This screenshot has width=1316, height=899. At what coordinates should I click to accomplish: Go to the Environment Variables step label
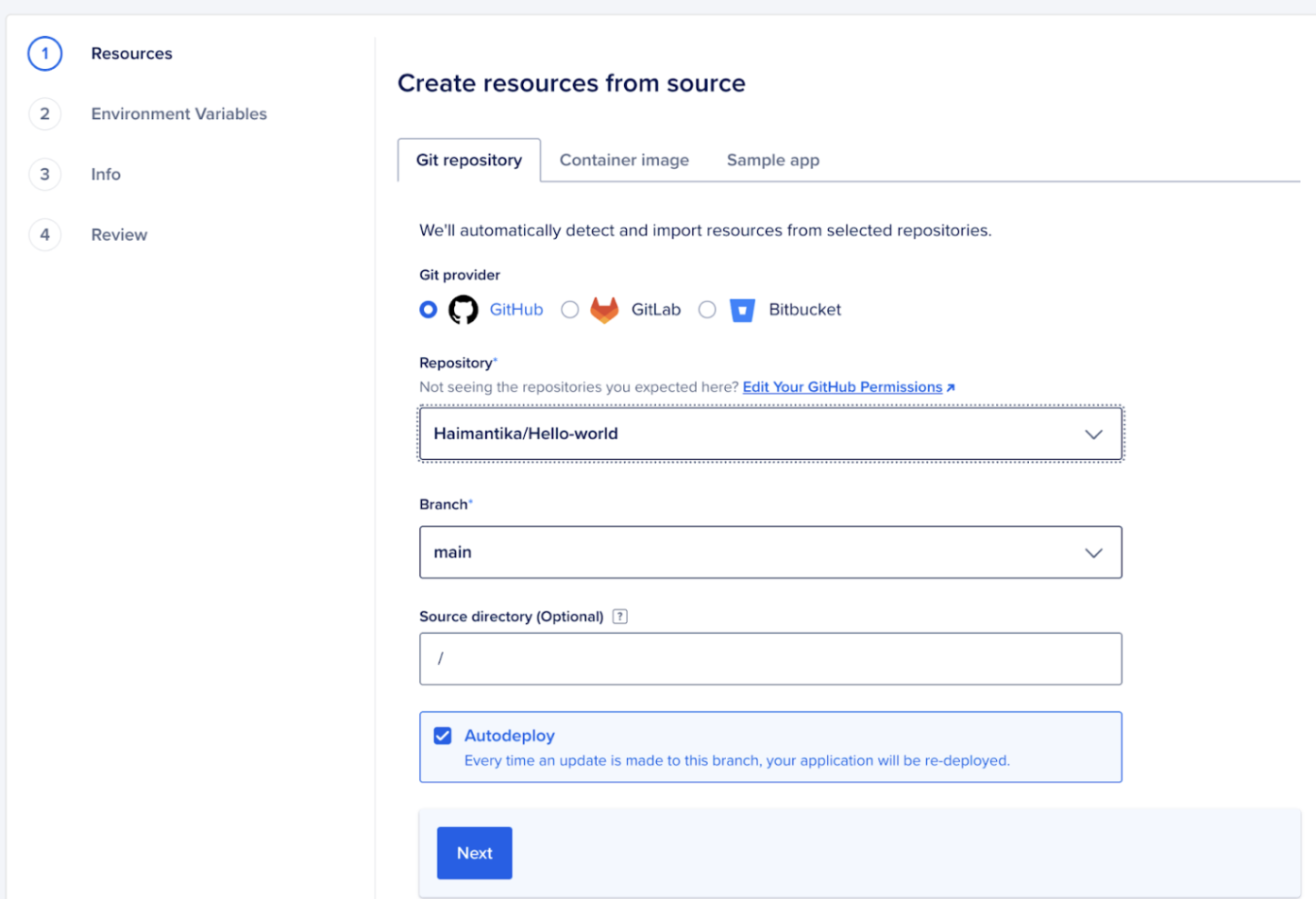click(179, 114)
